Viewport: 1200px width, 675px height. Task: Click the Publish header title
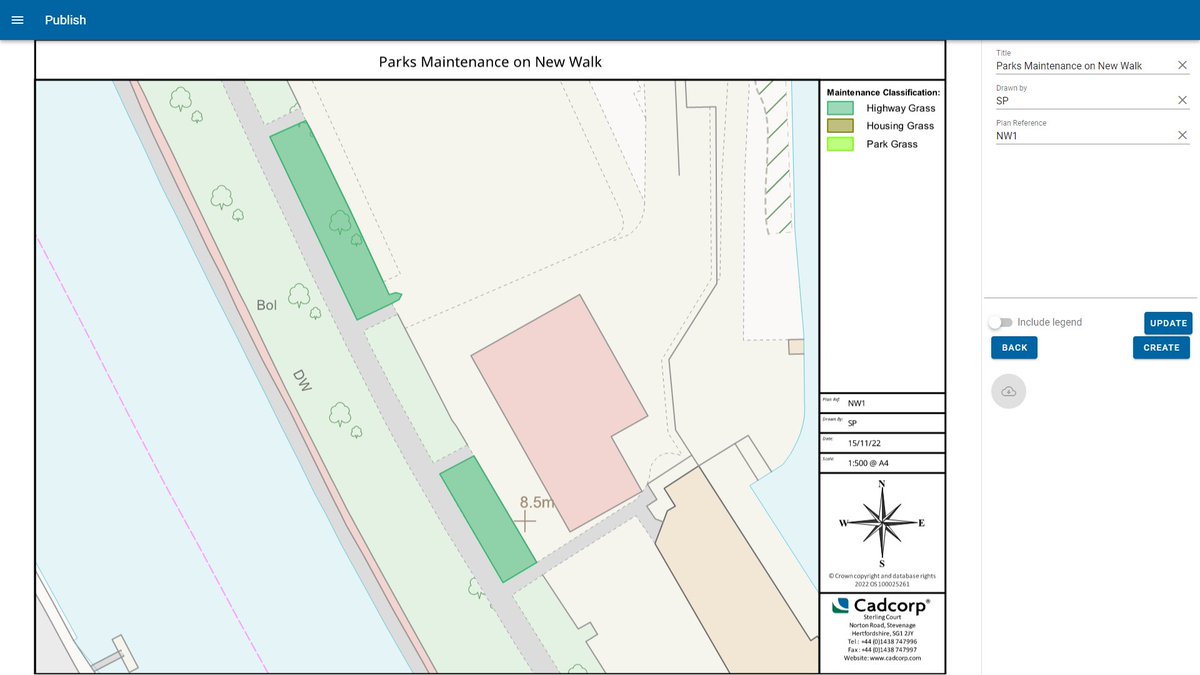coord(66,19)
